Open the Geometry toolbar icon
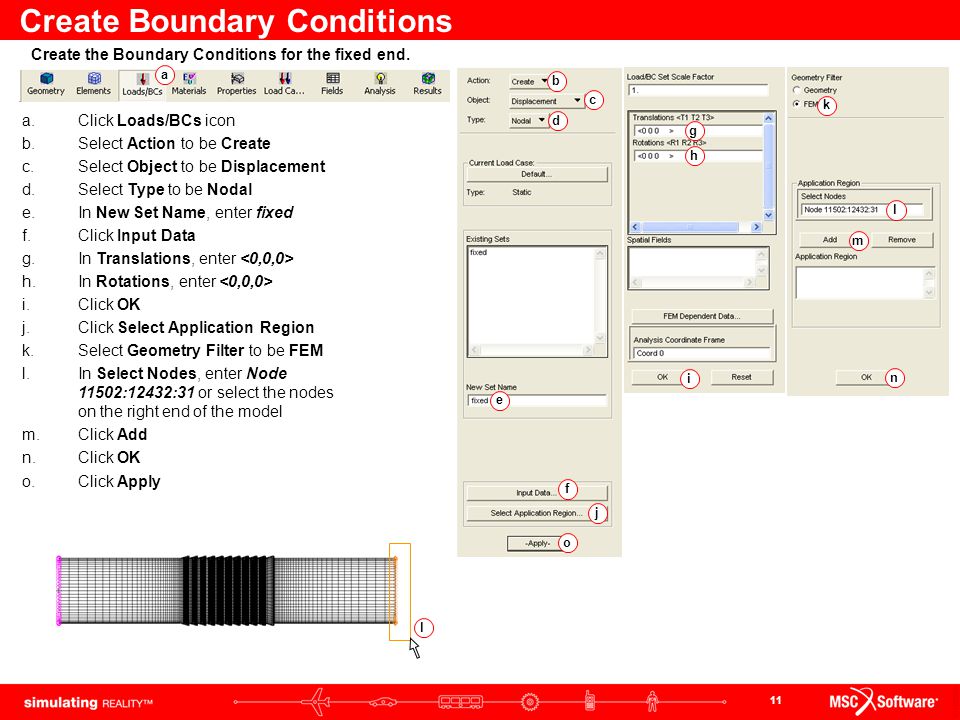 tap(46, 84)
